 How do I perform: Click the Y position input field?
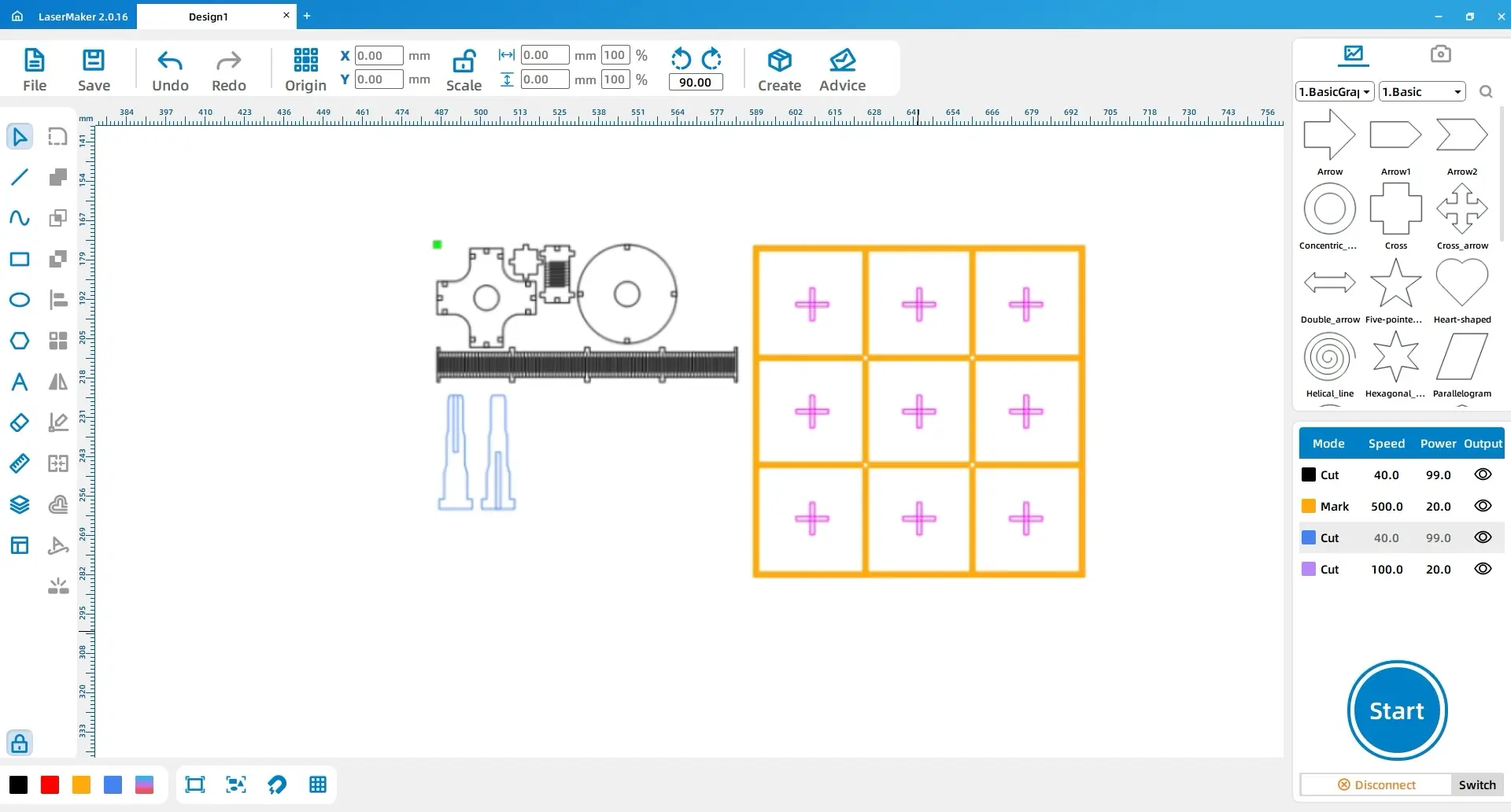[379, 79]
